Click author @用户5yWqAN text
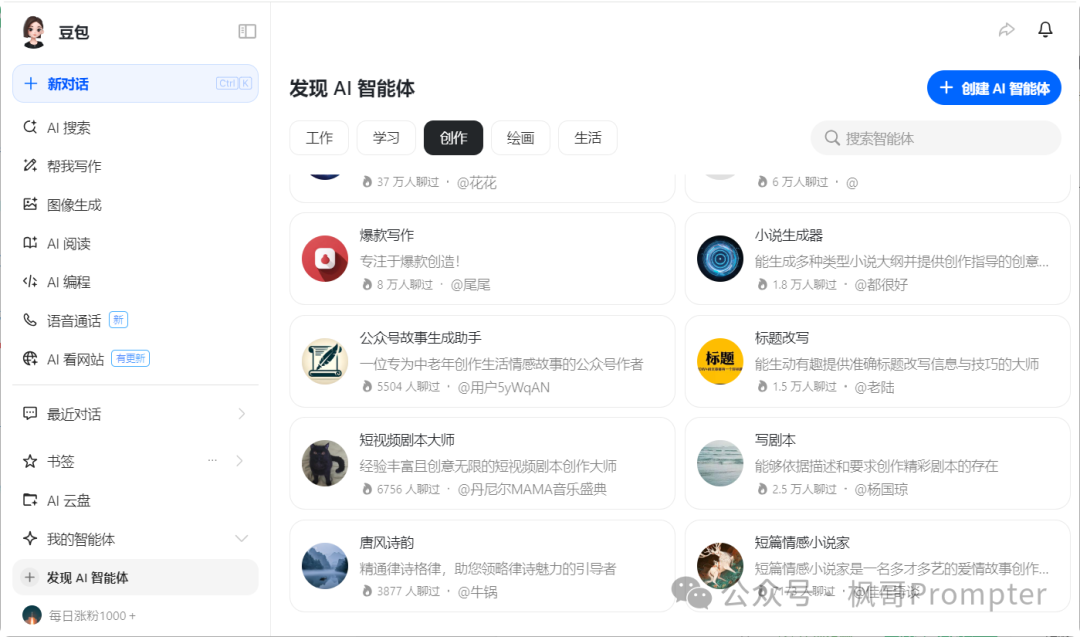Image resolution: width=1080 pixels, height=637 pixels. pos(503,387)
